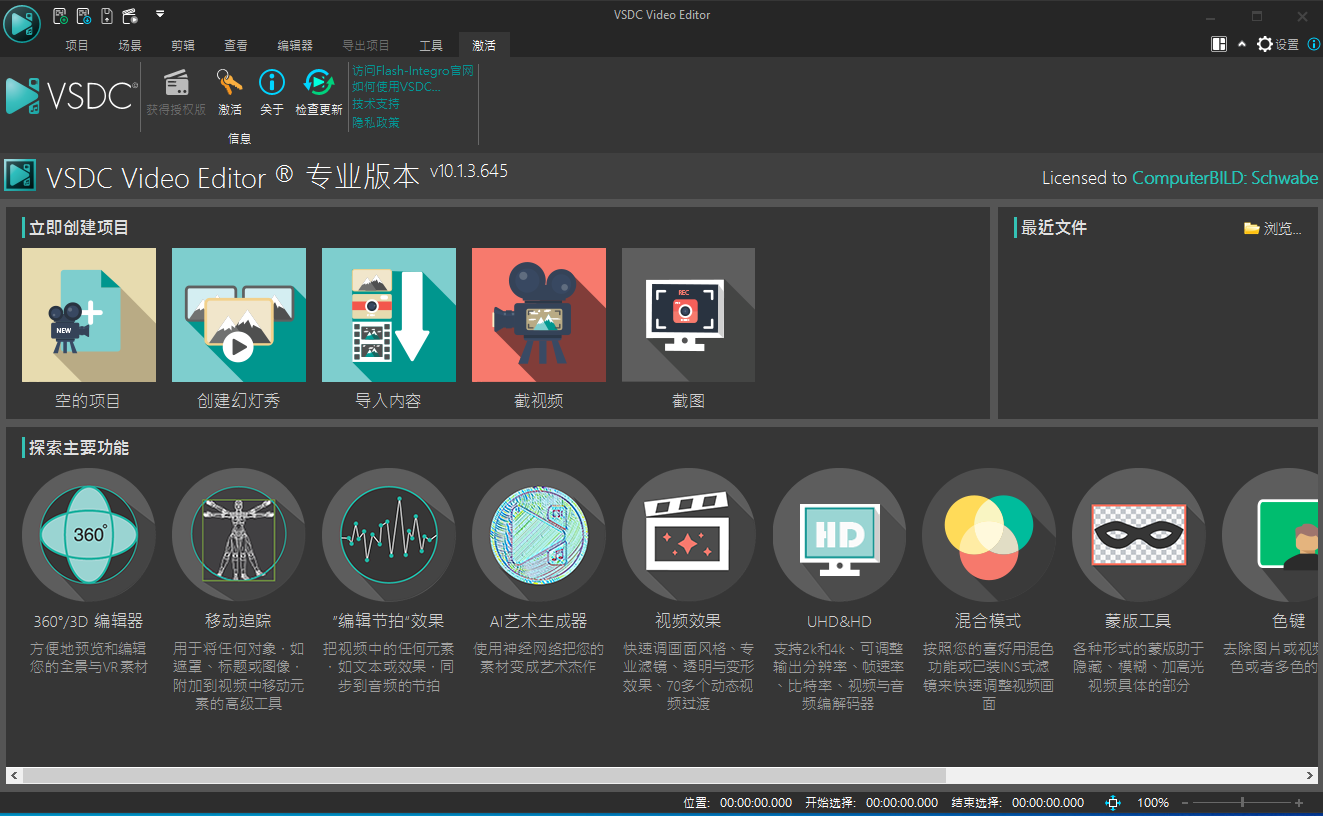Click the zoom in plus button
This screenshot has height=816, width=1323.
coord(1299,802)
